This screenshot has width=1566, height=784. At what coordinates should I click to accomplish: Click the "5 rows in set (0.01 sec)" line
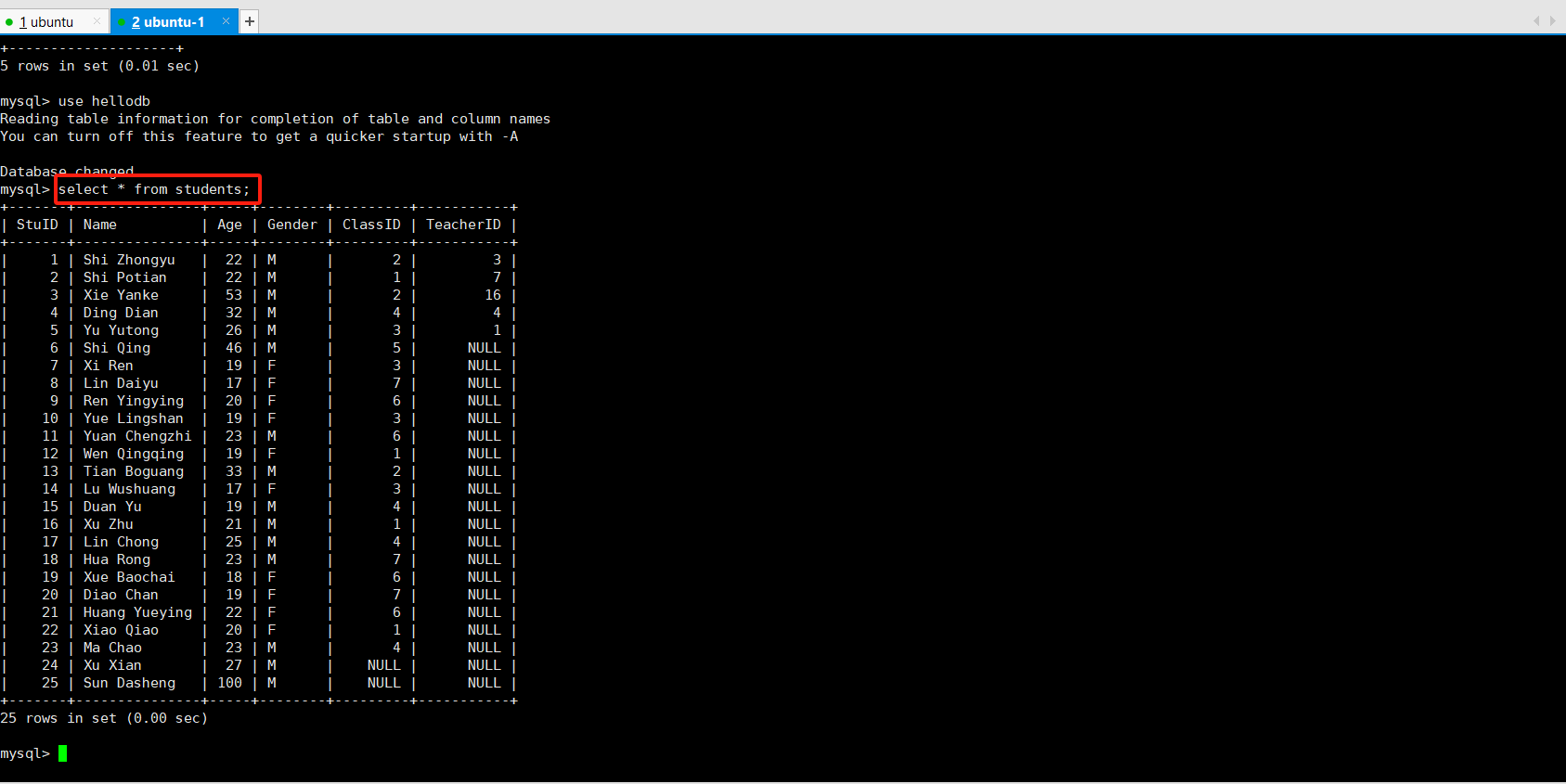click(100, 66)
